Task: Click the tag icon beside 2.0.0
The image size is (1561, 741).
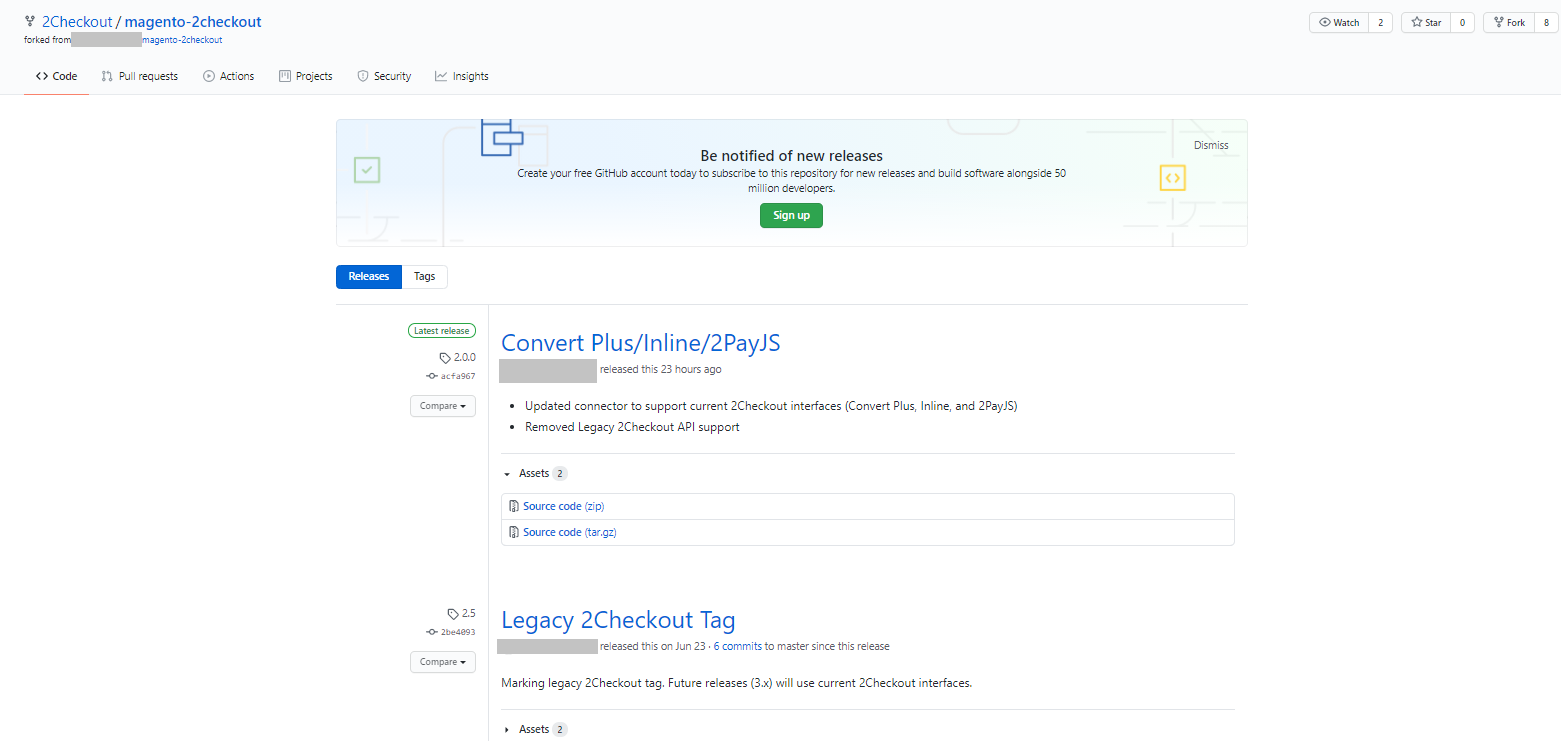Action: 445,357
